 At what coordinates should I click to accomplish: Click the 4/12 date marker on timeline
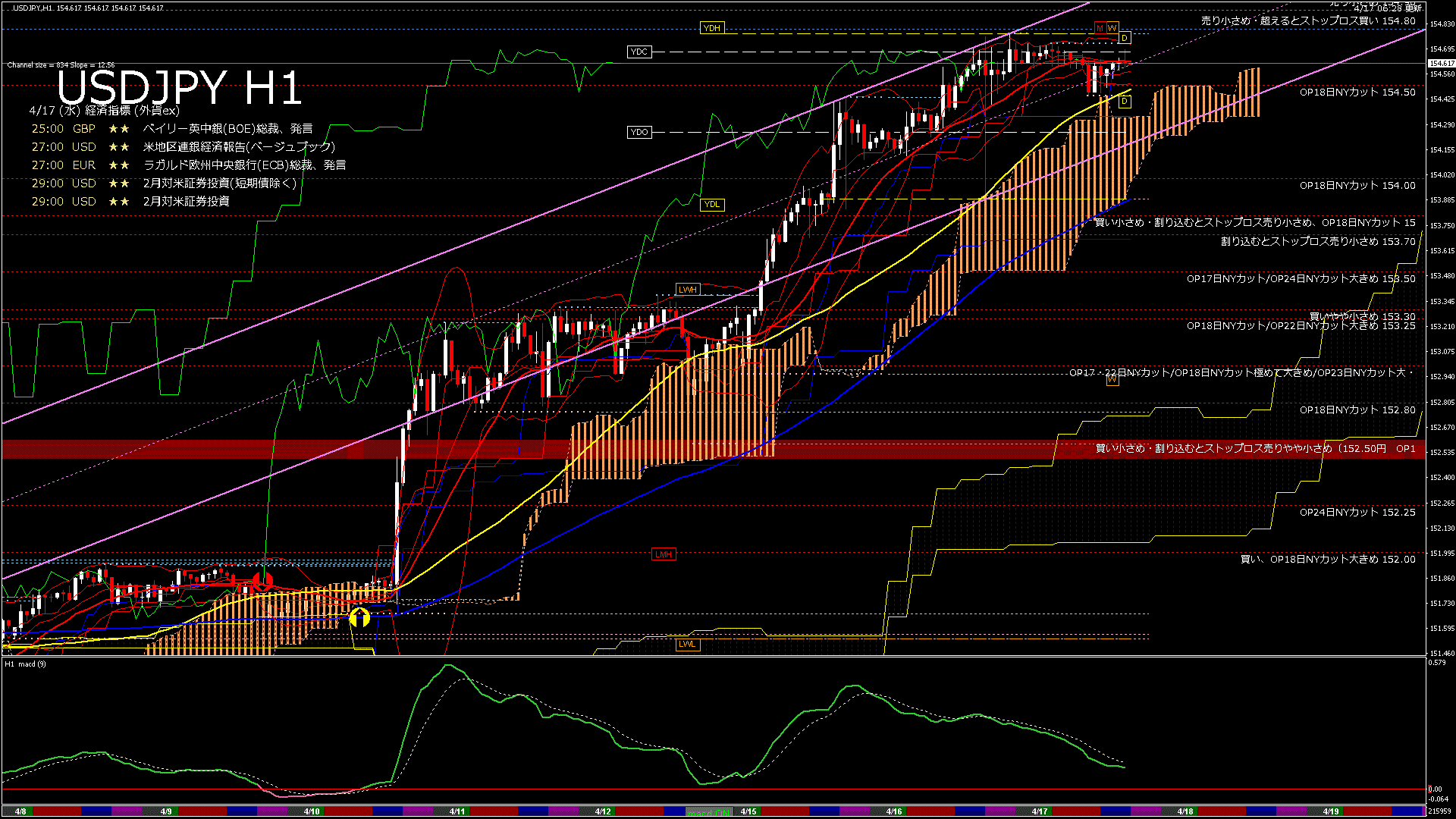pos(603,811)
